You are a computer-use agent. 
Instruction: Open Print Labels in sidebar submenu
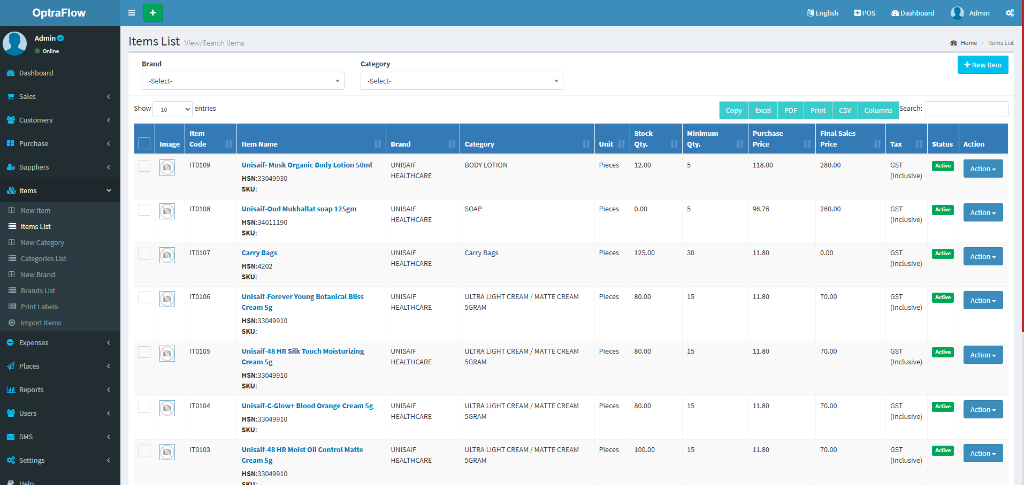(x=60, y=307)
